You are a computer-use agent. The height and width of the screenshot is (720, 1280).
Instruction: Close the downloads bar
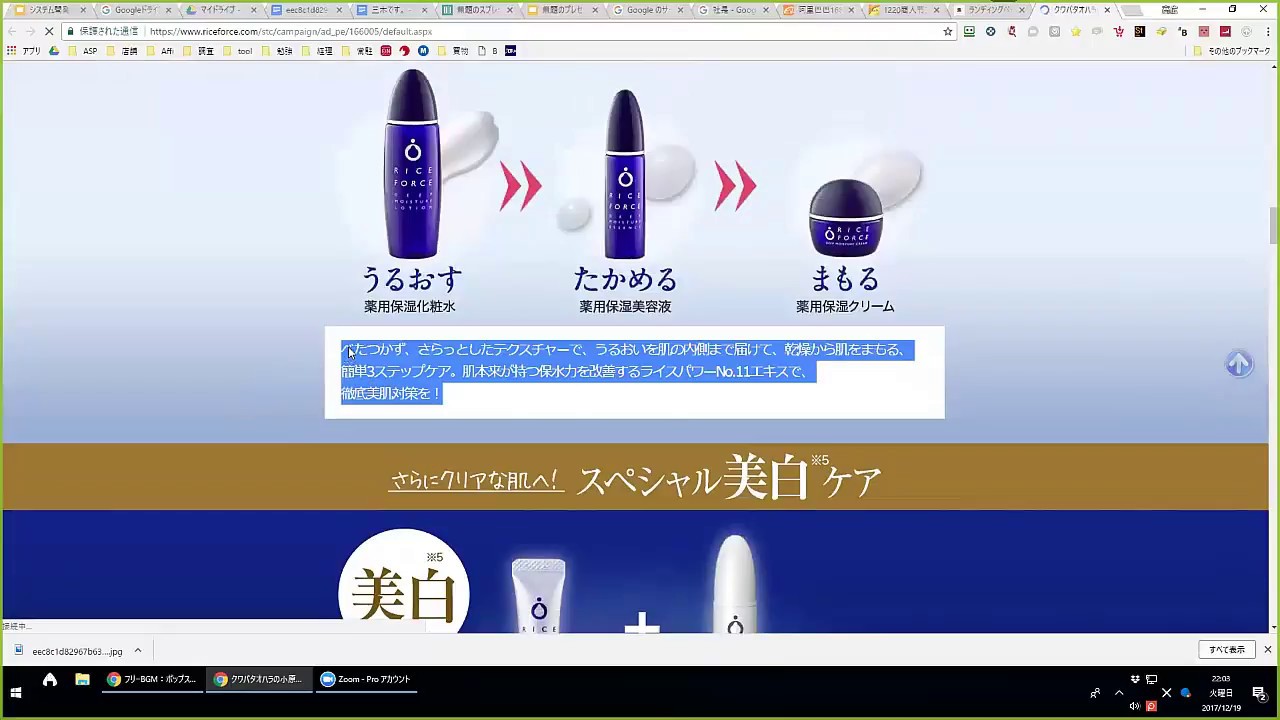(x=1267, y=650)
